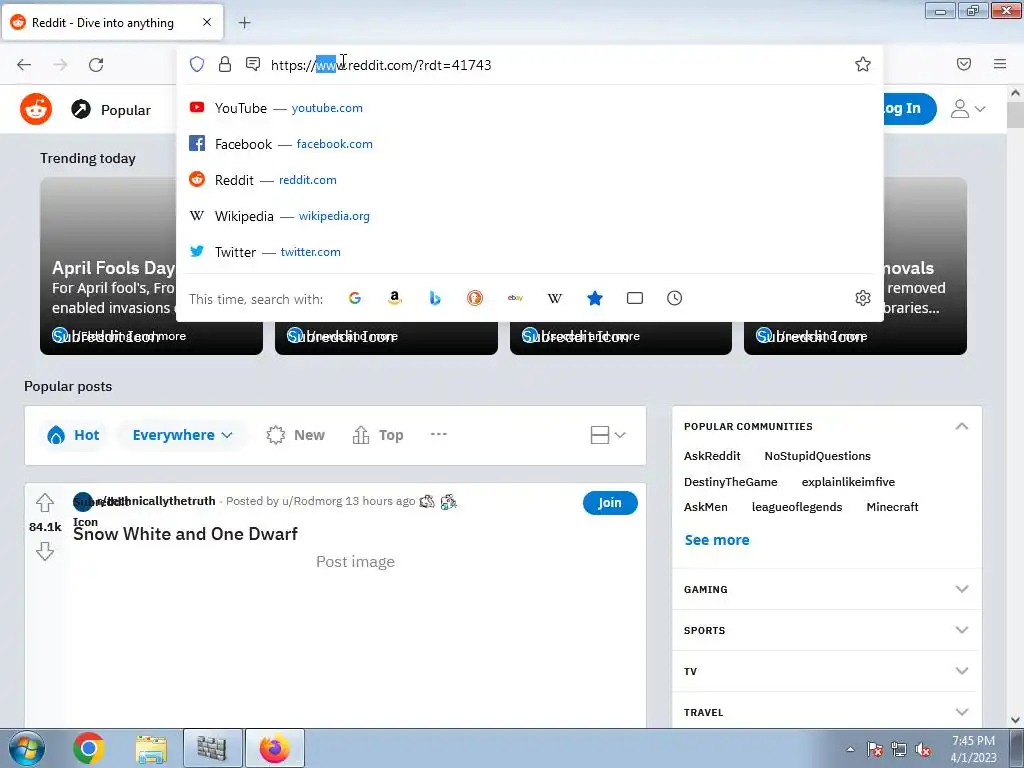
Task: Click the muted volume tray icon
Action: (x=923, y=750)
